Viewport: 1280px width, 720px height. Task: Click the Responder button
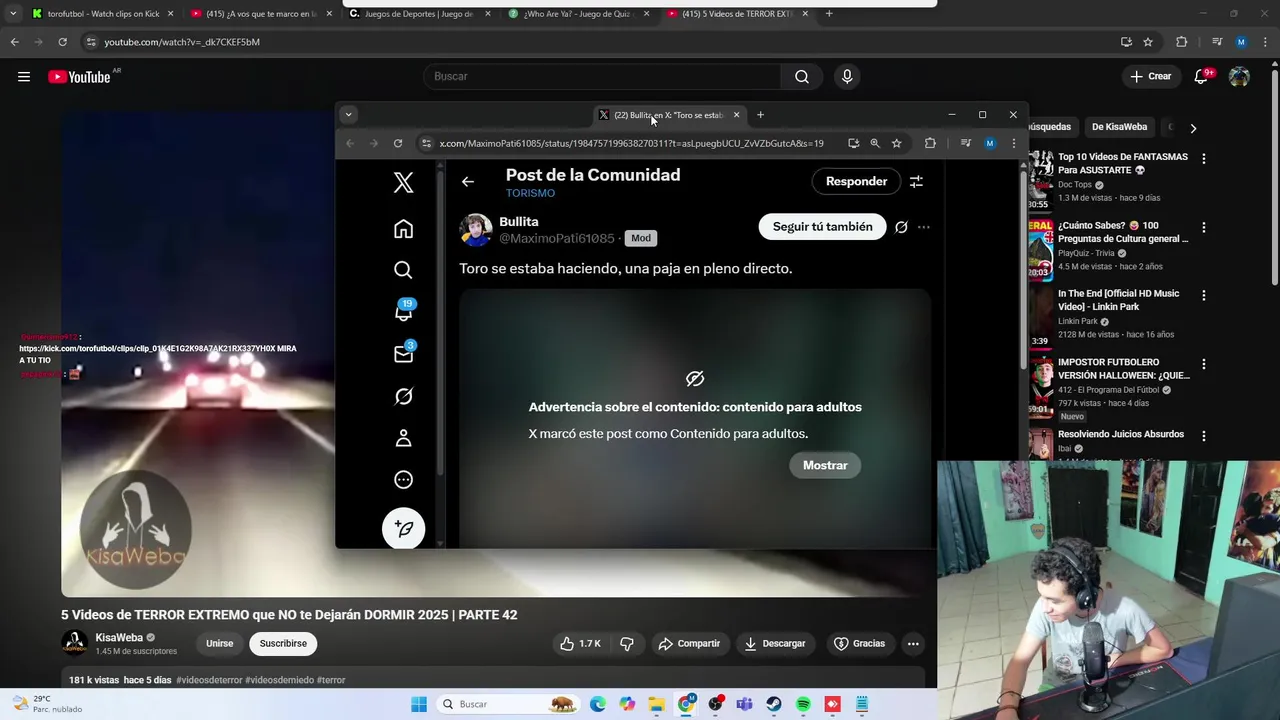tap(856, 181)
